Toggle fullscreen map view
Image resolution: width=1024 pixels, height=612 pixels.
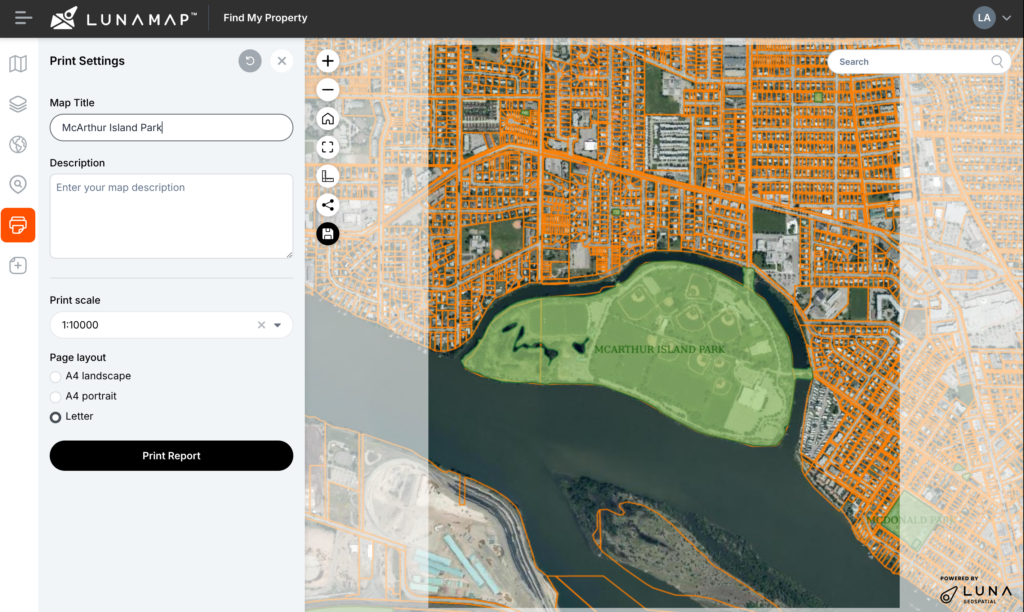click(328, 147)
